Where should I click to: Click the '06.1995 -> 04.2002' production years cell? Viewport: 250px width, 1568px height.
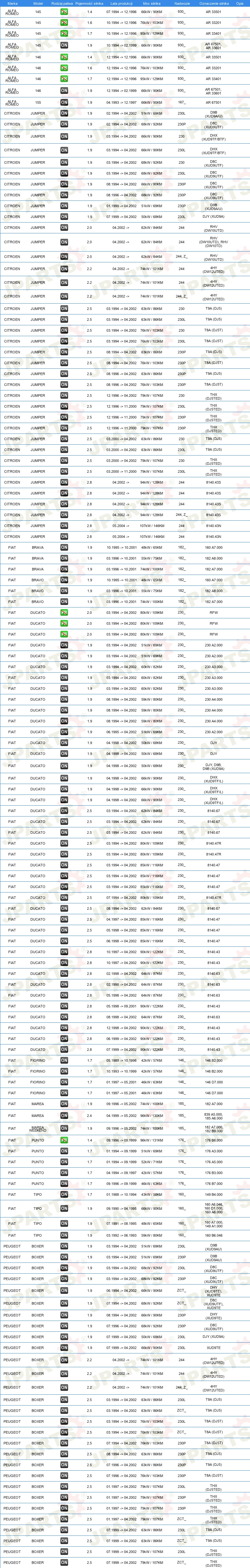coord(121,732)
